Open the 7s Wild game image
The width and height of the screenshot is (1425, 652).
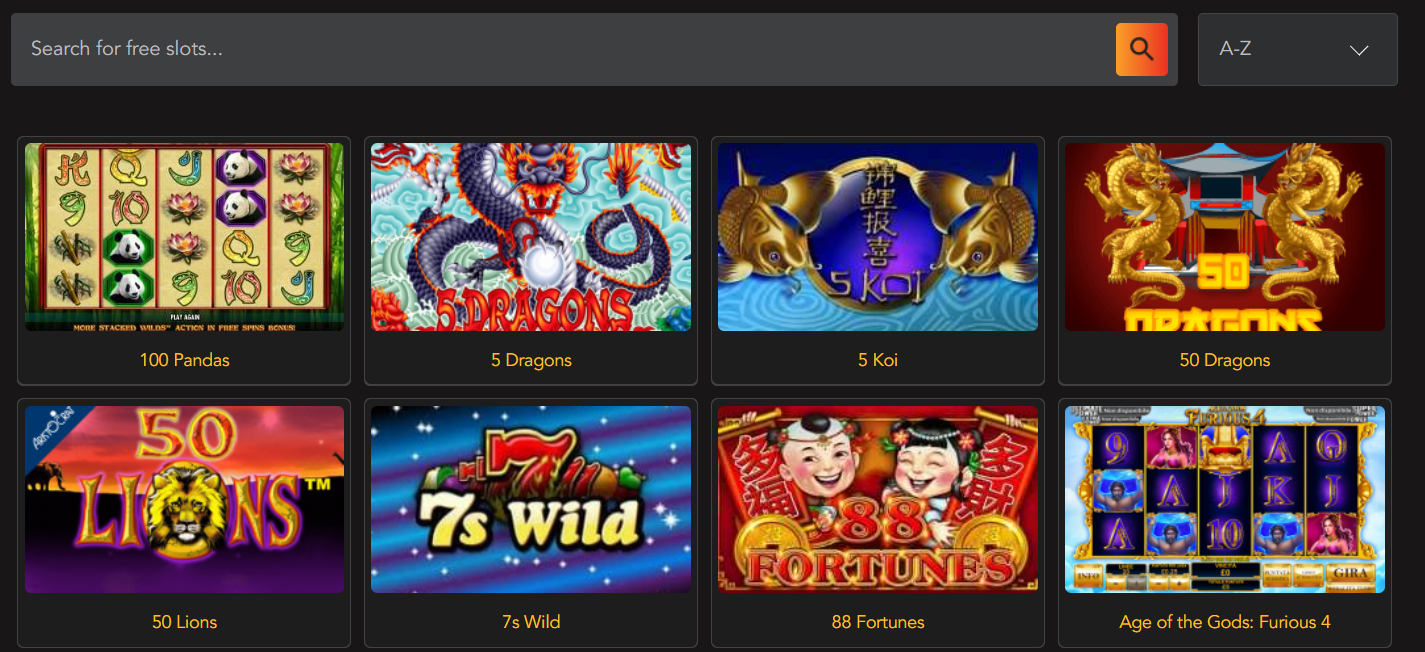[531, 499]
